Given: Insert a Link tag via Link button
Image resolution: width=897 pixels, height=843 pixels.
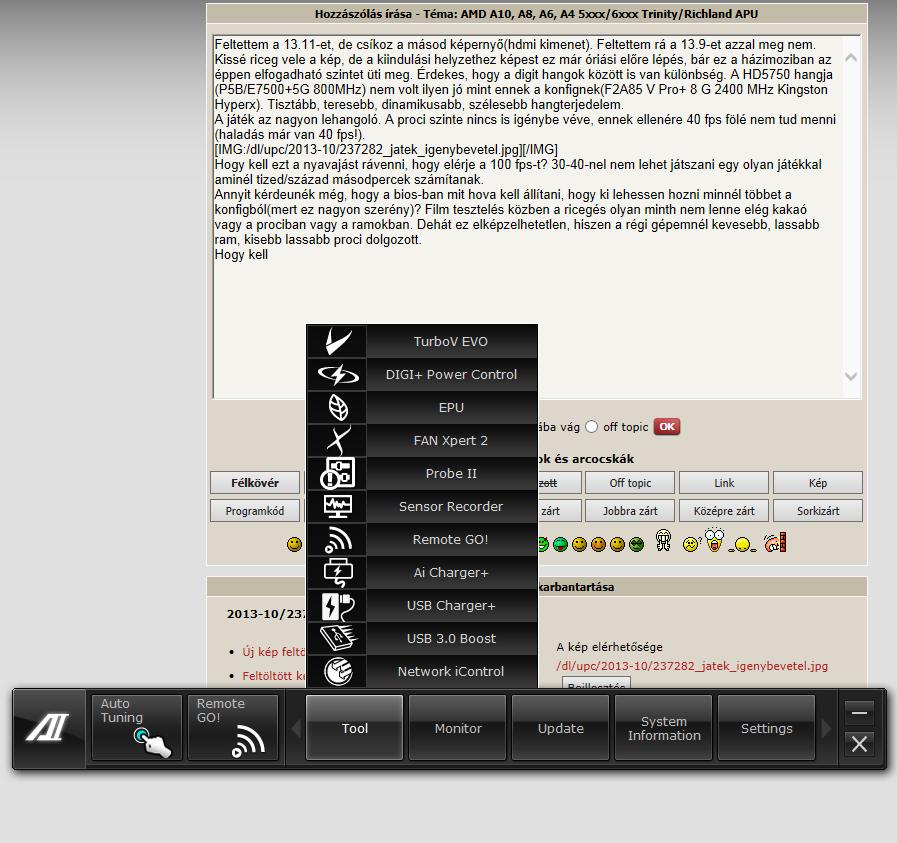Looking at the screenshot, I should (x=724, y=483).
